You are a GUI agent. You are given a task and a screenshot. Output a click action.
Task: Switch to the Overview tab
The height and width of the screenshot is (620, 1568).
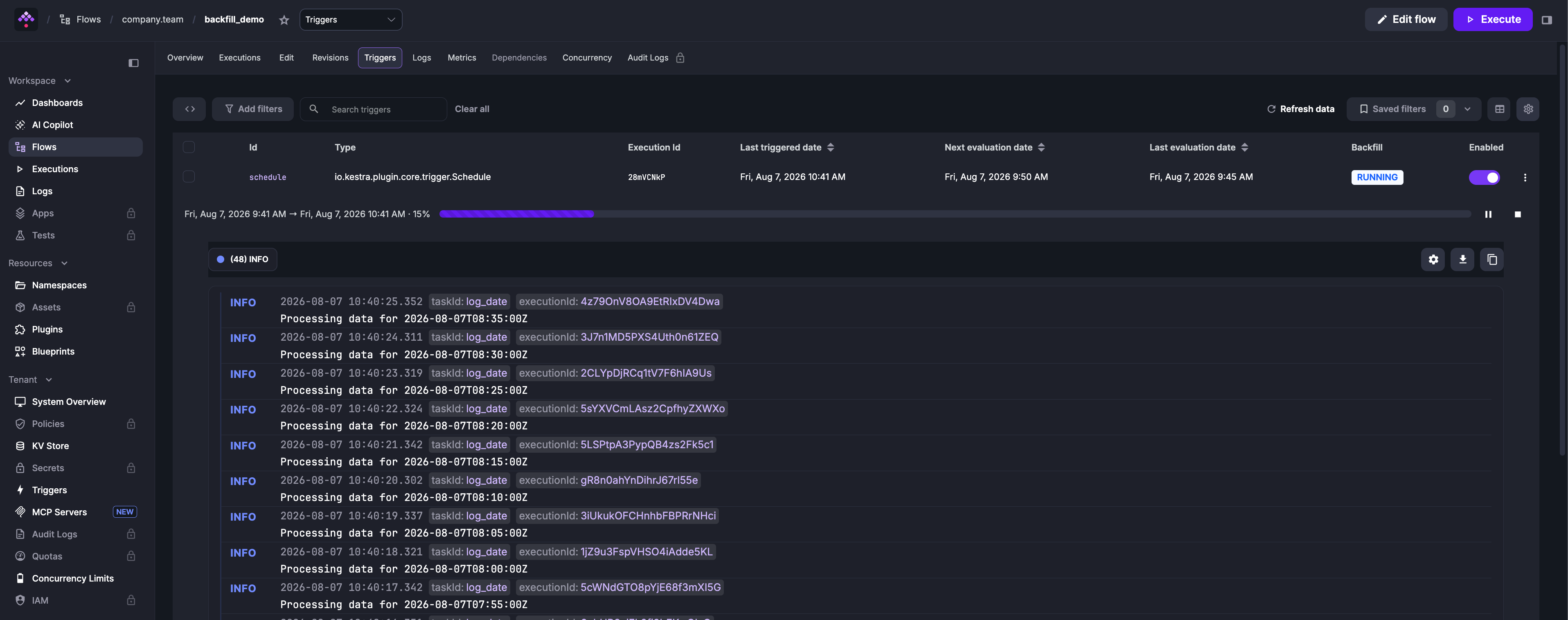tap(185, 58)
